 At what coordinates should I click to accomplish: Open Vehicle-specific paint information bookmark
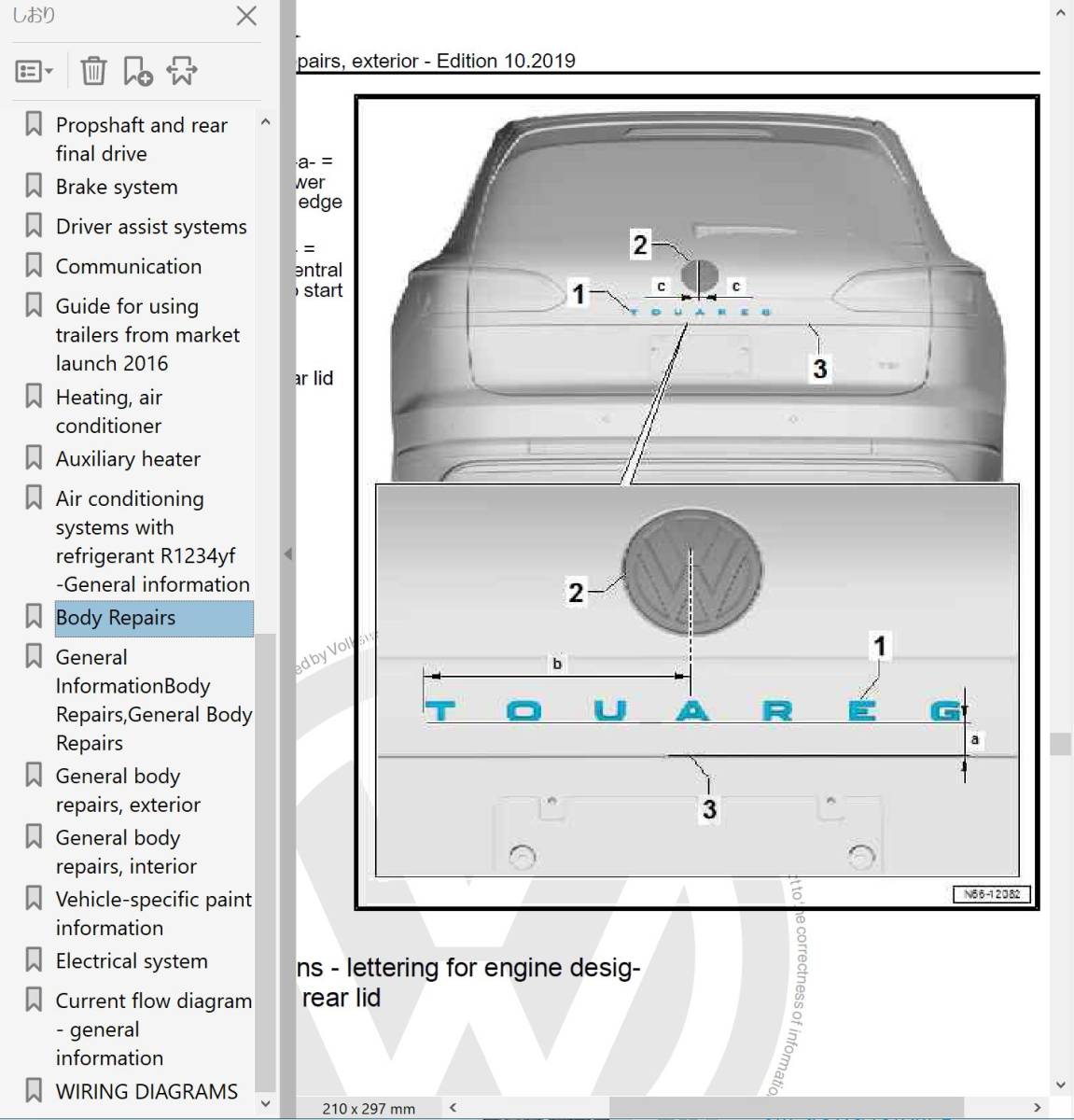[154, 913]
